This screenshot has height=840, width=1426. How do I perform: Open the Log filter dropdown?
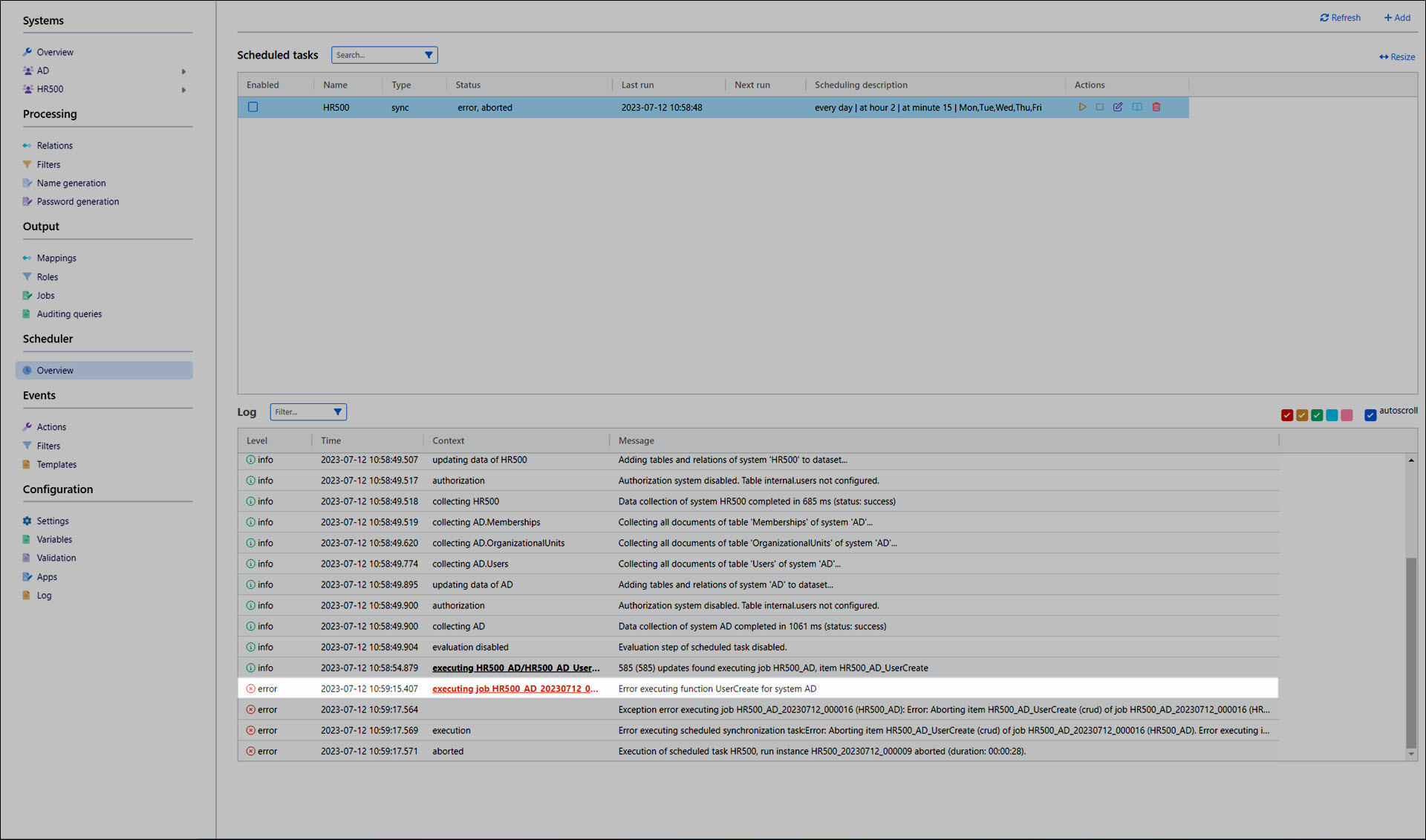point(337,411)
